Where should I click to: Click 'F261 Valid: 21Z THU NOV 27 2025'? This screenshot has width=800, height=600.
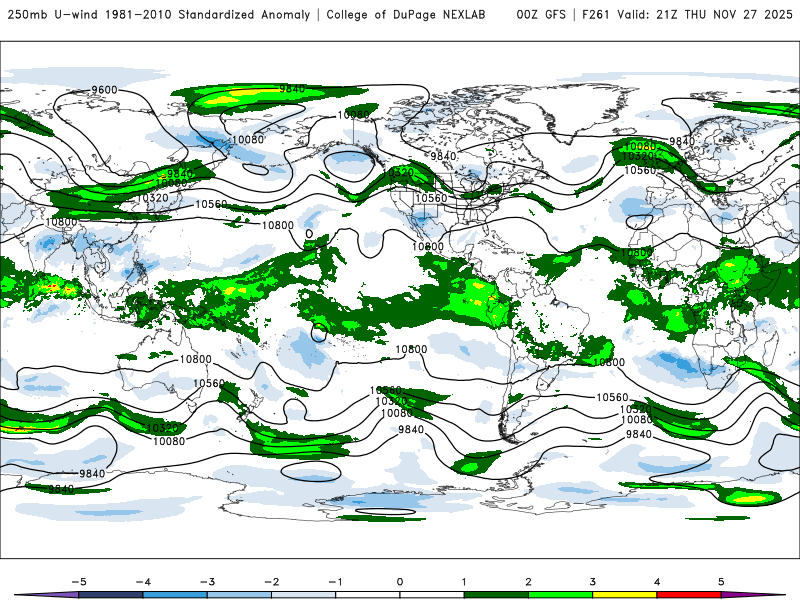687,15
